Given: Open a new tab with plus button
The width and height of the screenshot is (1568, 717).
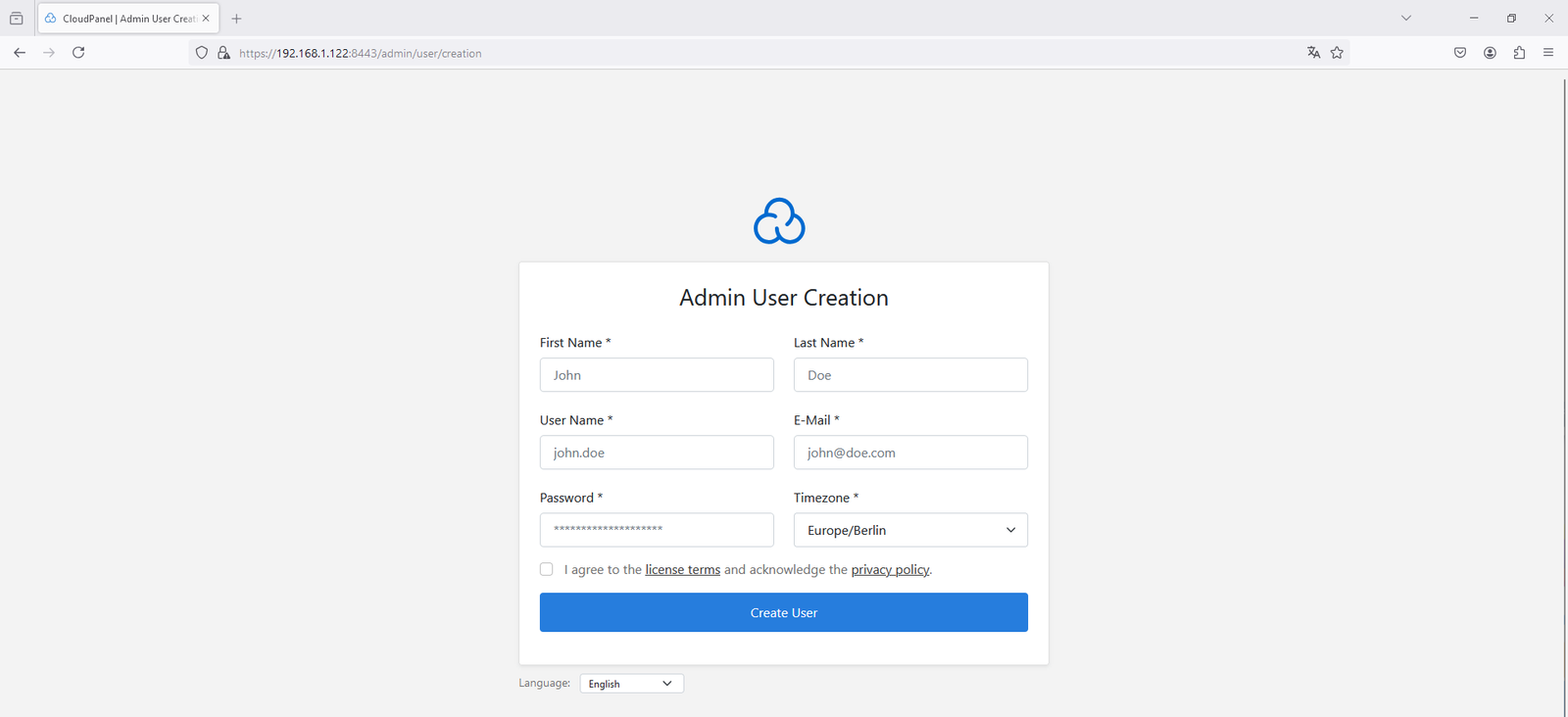Looking at the screenshot, I should 236,19.
